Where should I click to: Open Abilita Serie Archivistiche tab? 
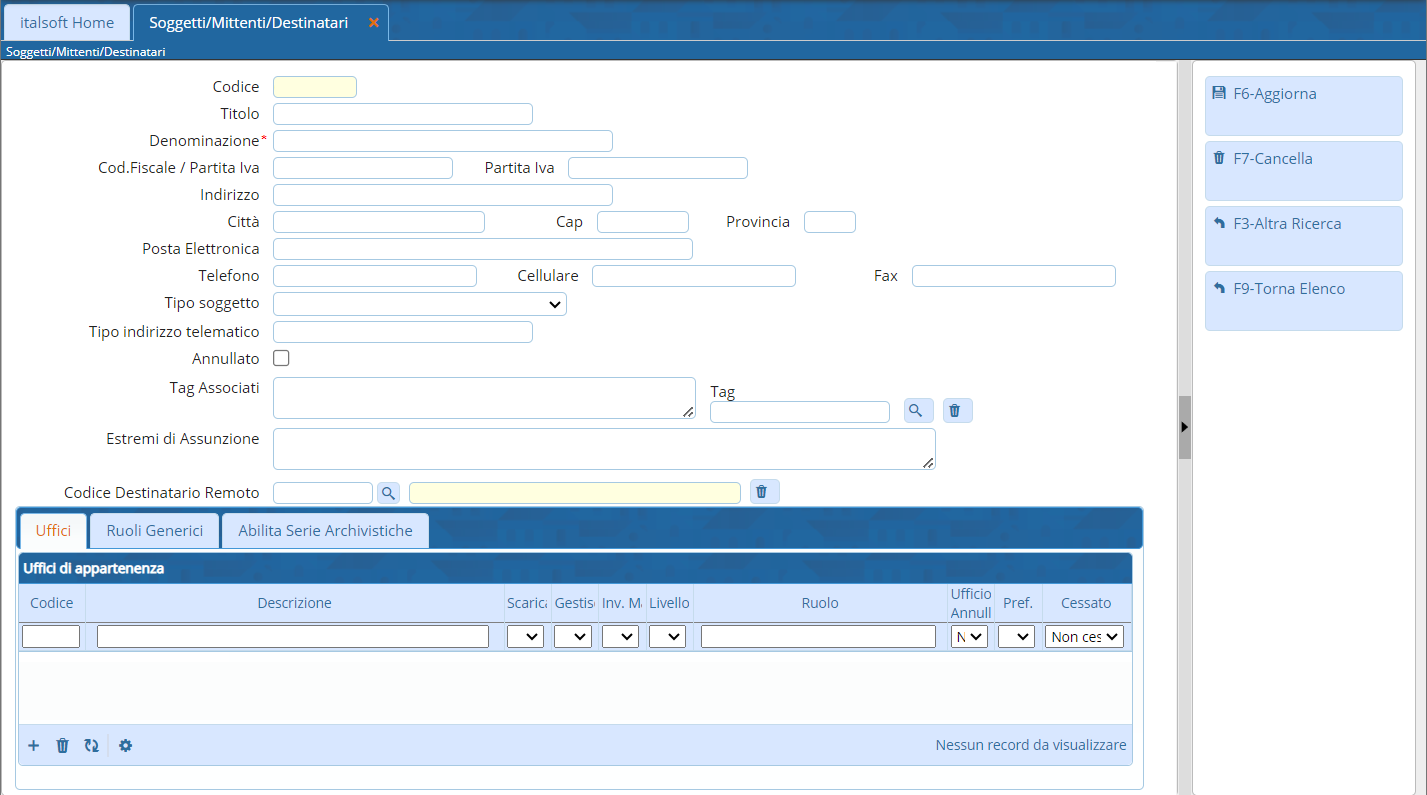(x=325, y=530)
